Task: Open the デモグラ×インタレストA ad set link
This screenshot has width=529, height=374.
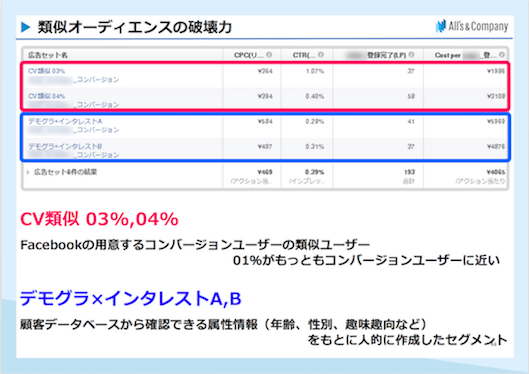Action: [x=65, y=121]
